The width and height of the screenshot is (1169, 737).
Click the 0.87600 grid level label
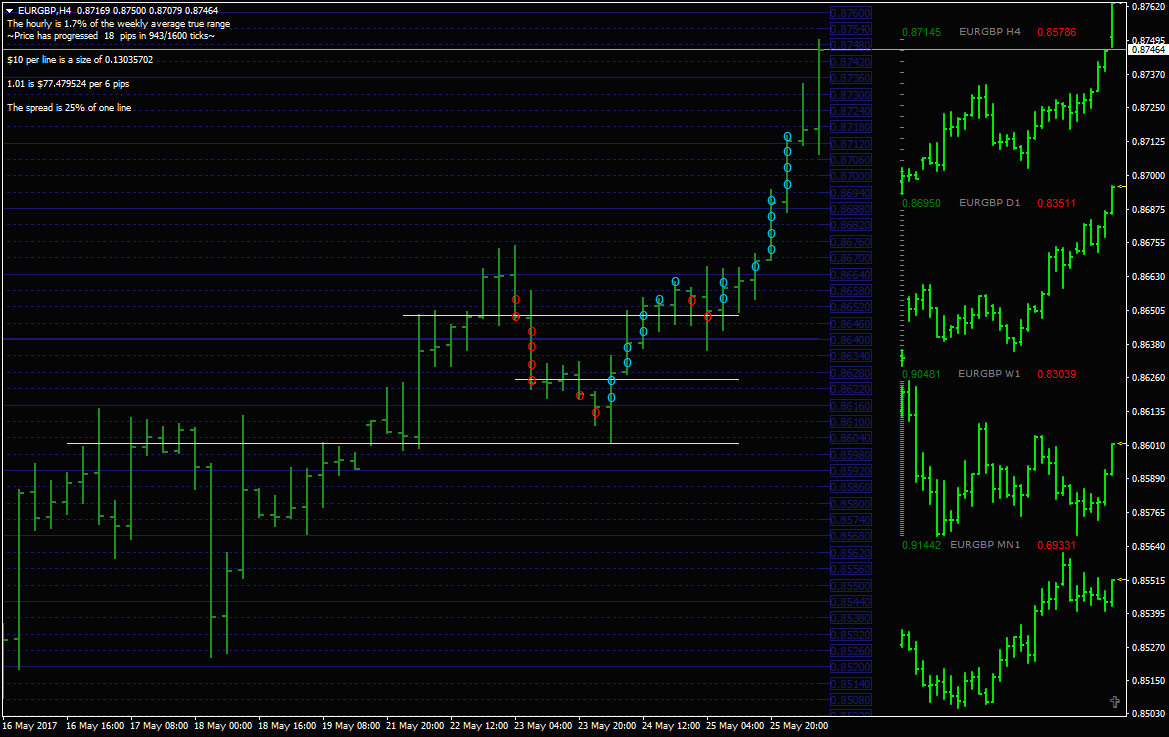[x=851, y=13]
